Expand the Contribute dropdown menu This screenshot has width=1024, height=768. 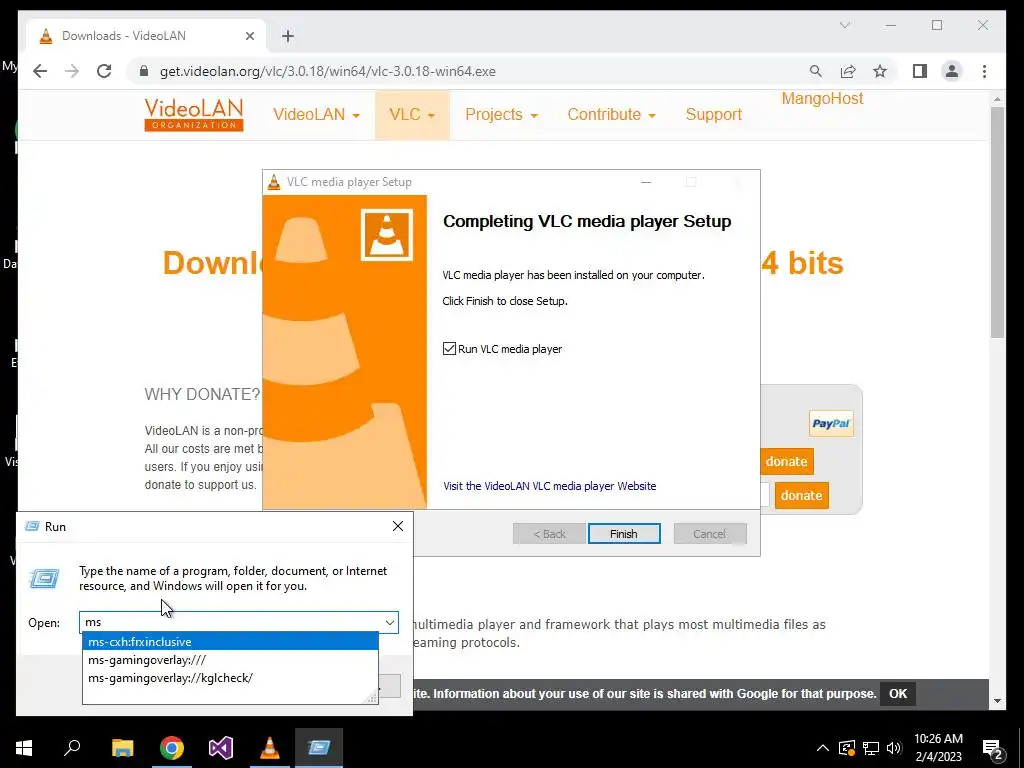tap(611, 115)
